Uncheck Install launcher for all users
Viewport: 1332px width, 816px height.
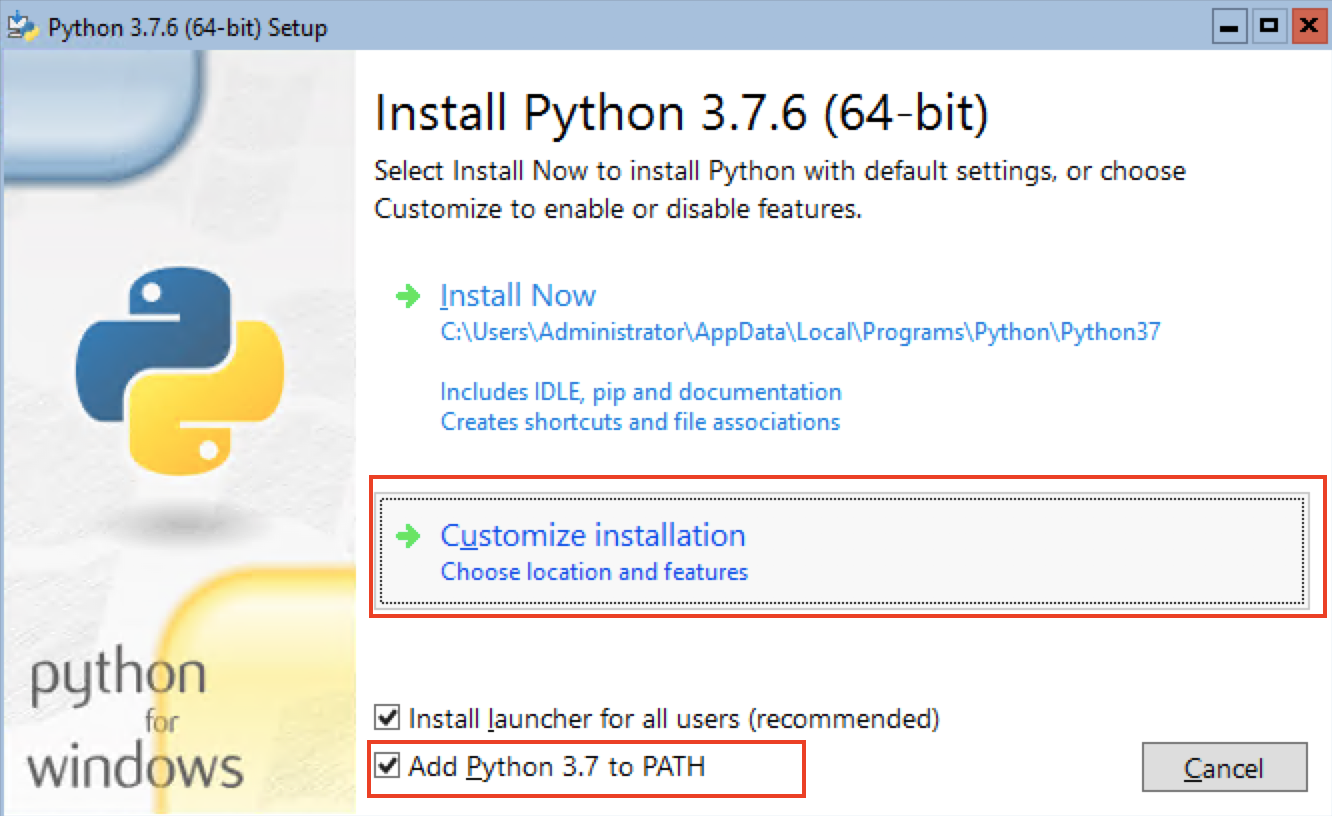click(x=386, y=718)
